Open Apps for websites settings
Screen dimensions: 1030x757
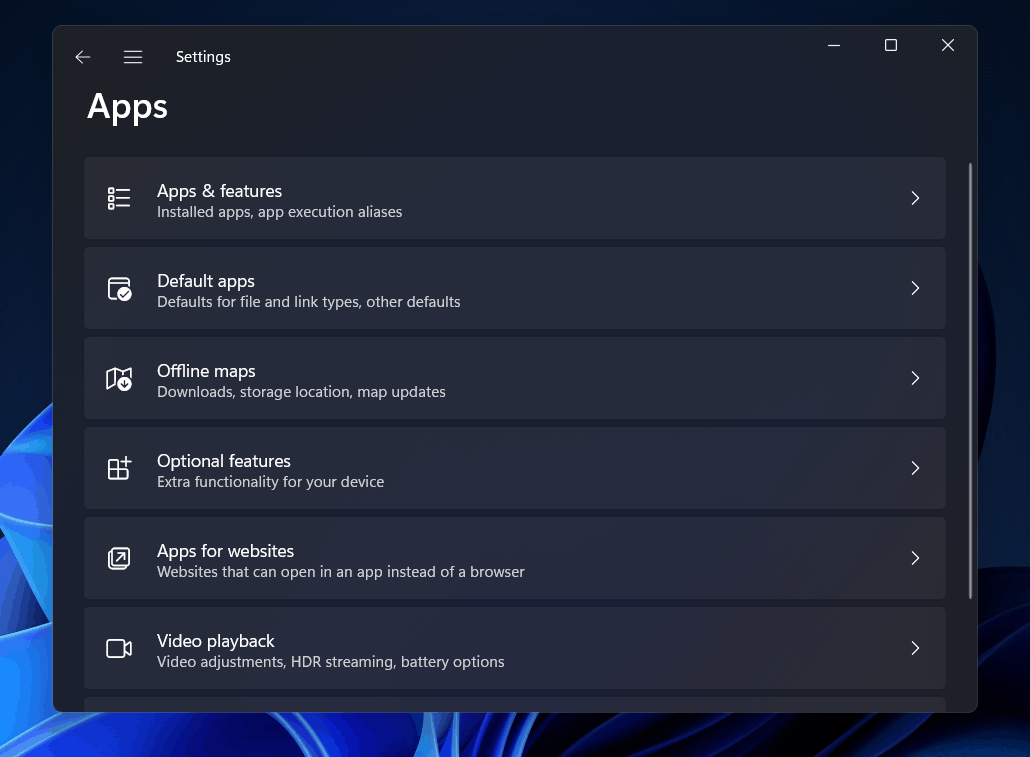coord(515,558)
